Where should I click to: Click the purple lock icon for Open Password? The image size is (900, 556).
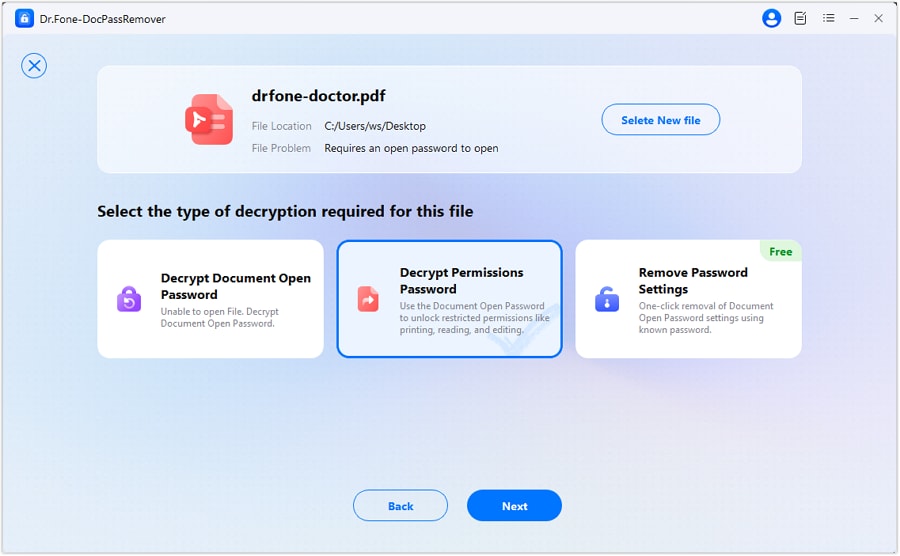(129, 299)
